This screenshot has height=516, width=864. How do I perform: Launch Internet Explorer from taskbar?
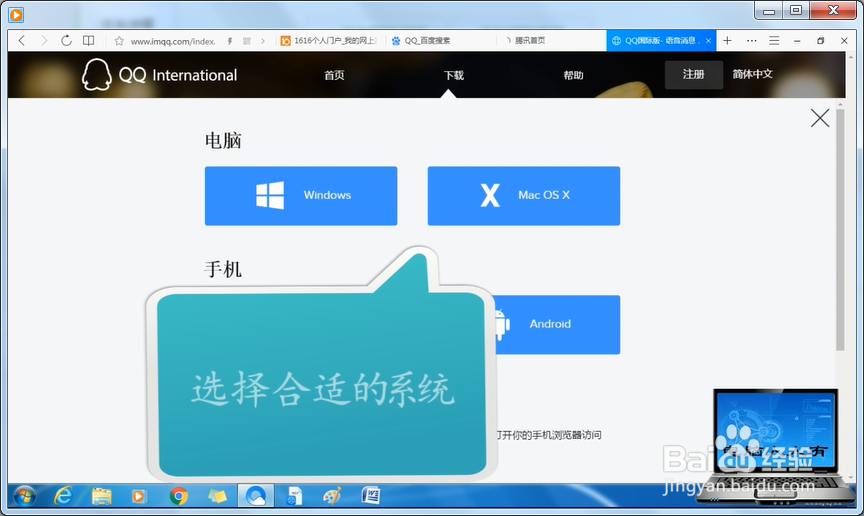63,496
